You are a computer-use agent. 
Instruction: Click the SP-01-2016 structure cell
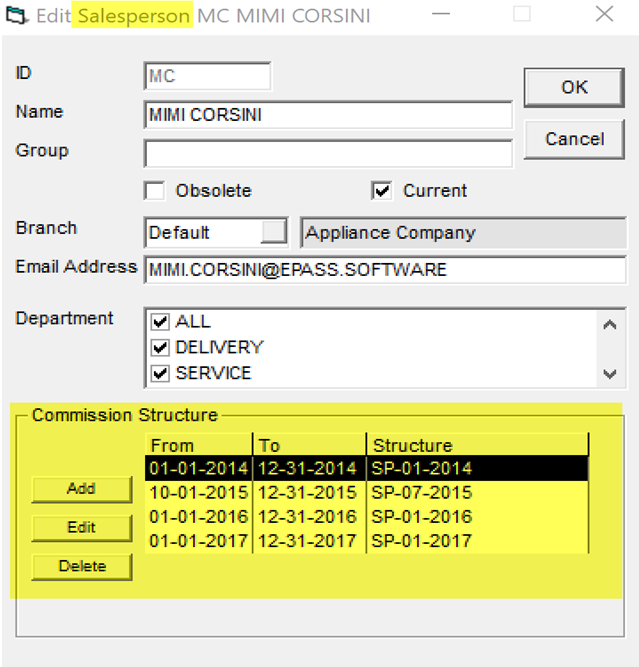[477, 517]
